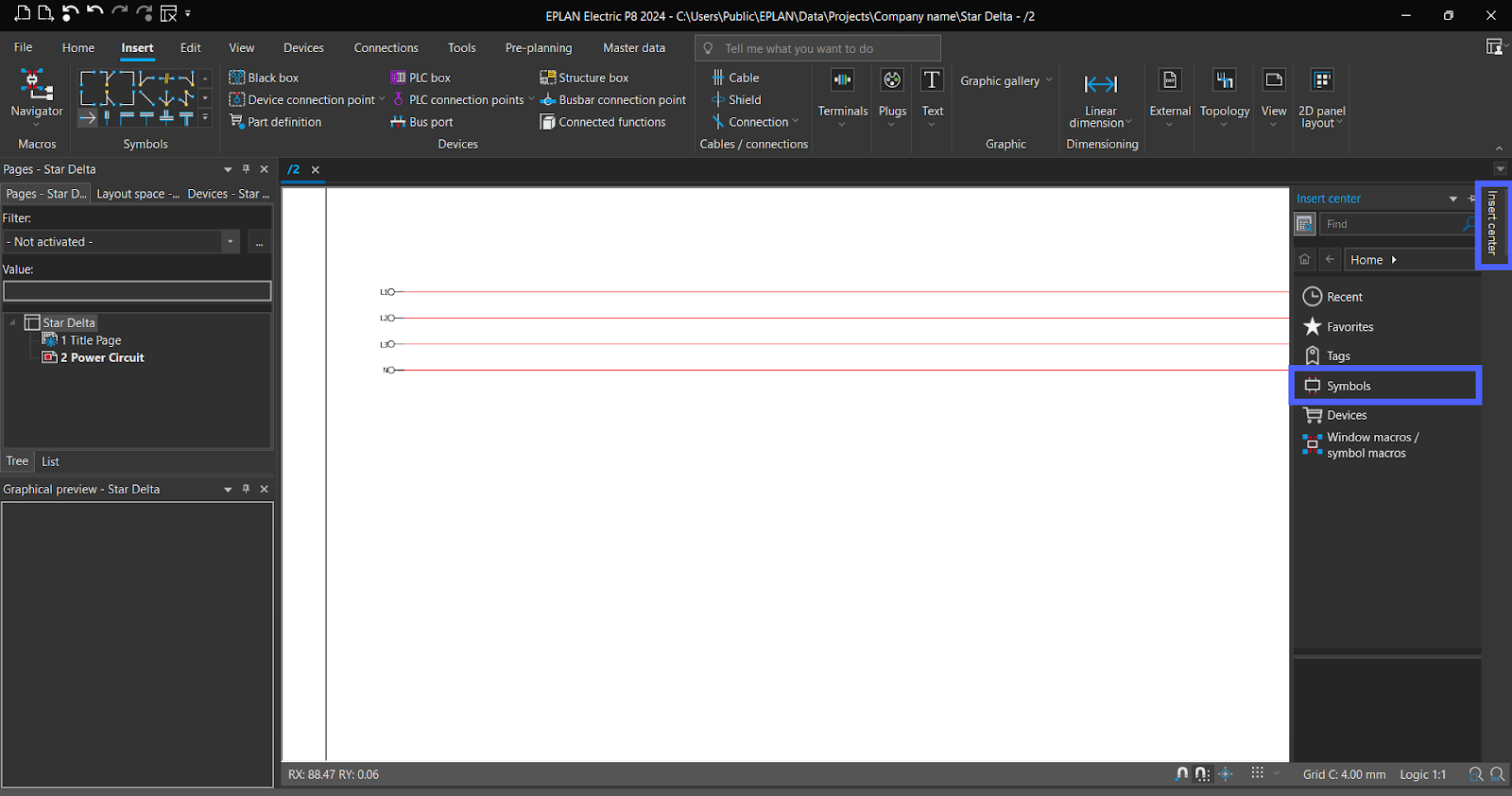Toggle object snap crosshair in status bar

tap(1226, 773)
